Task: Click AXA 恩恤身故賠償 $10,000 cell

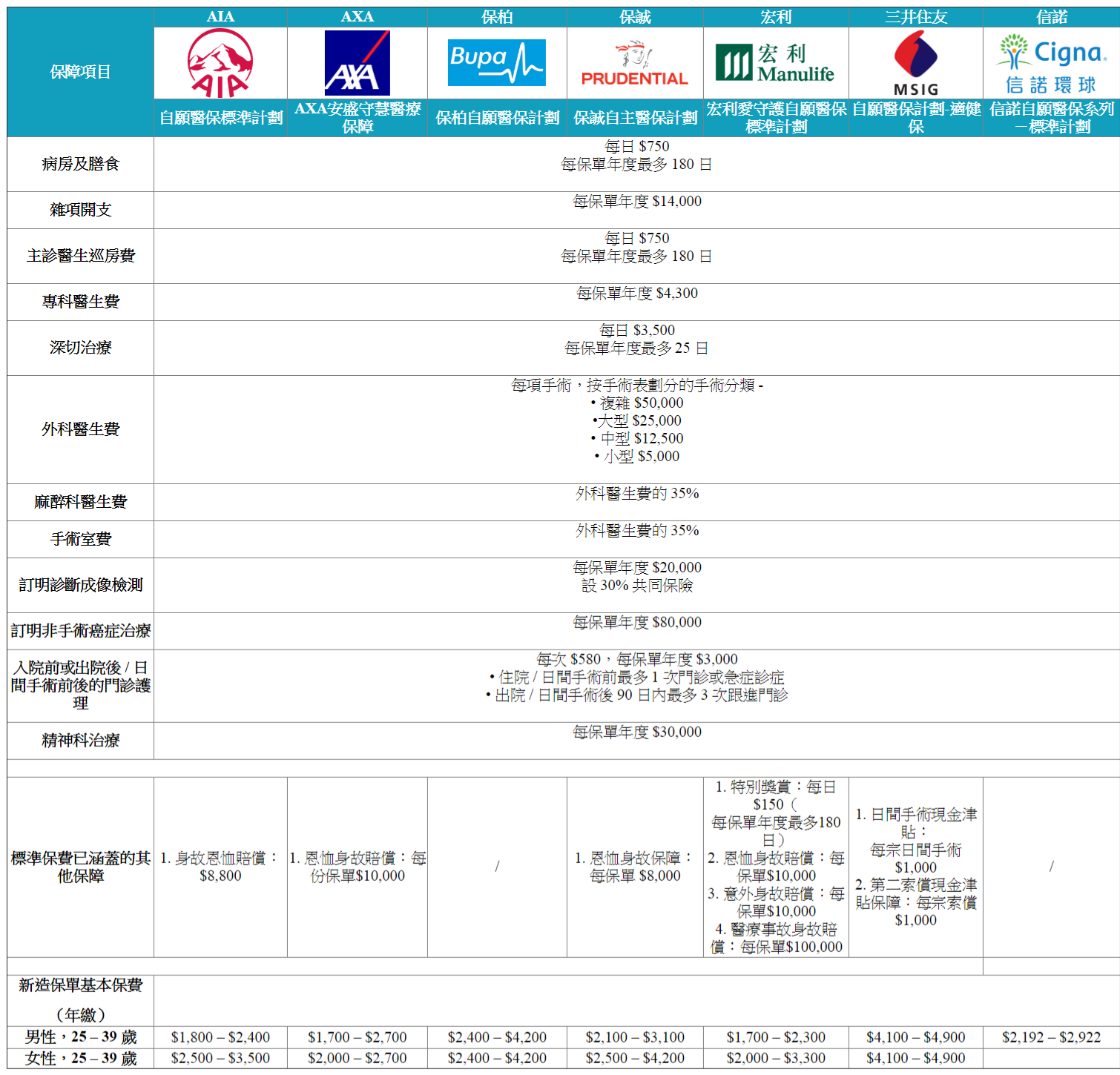Action: pos(358,867)
